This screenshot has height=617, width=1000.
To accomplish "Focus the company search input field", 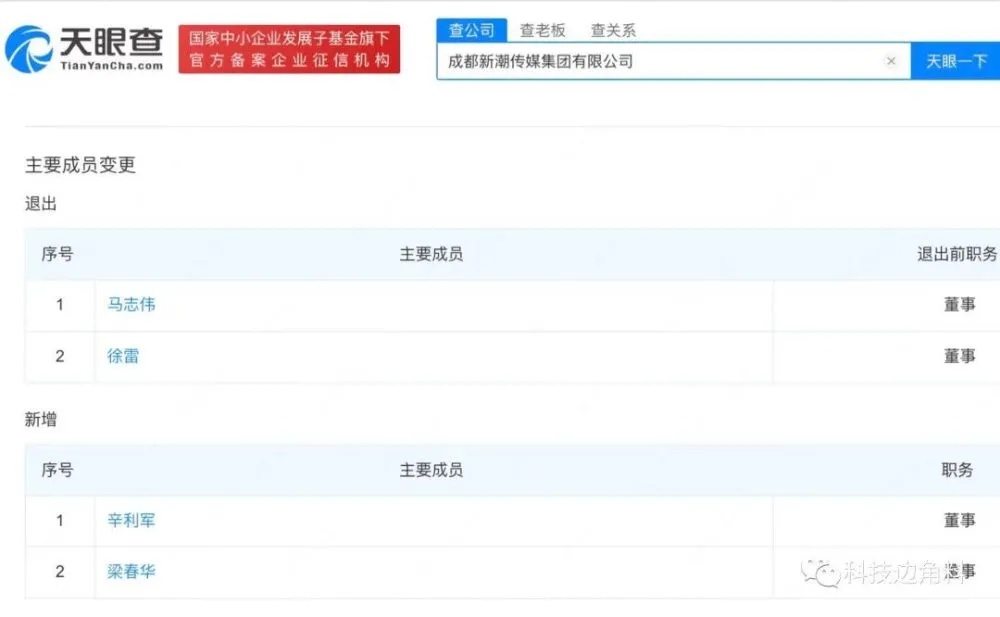I will coord(673,61).
